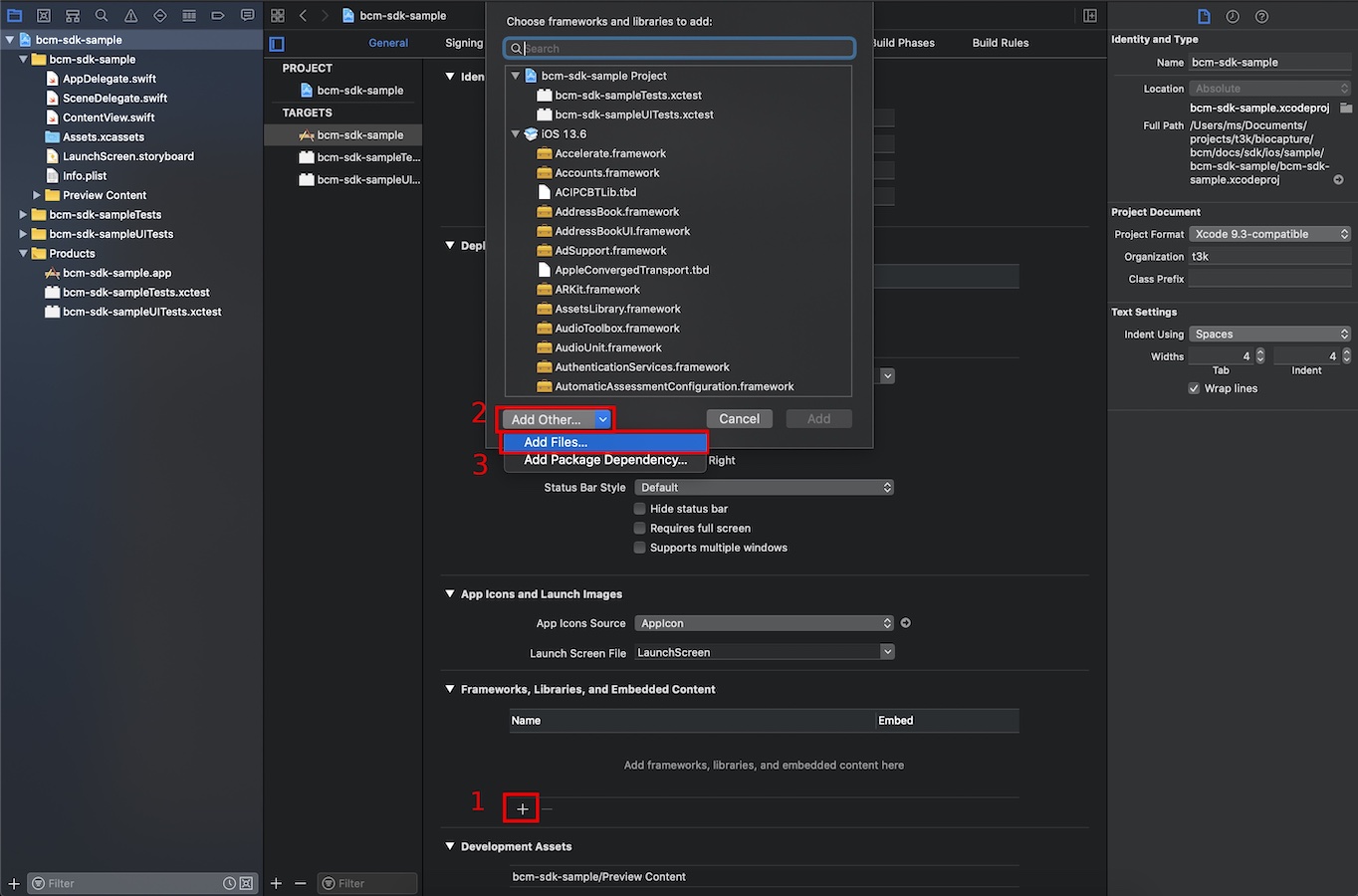Add a new target with plus icon

[x=276, y=883]
